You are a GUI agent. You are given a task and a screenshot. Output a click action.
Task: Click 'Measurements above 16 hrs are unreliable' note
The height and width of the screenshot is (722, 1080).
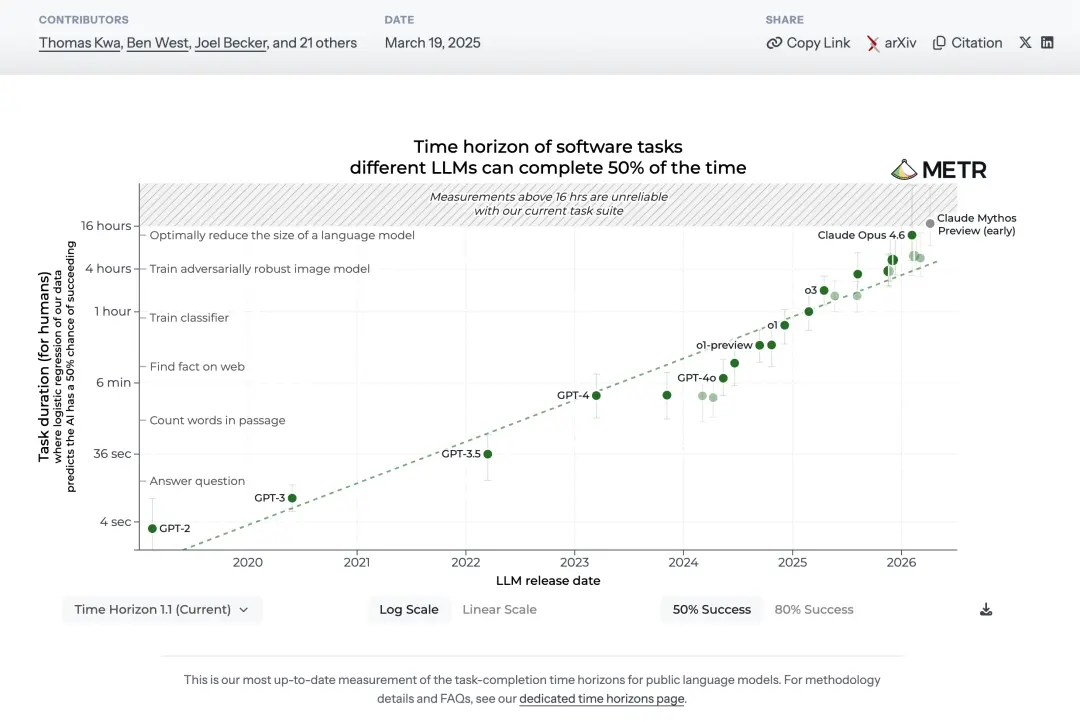(x=549, y=204)
